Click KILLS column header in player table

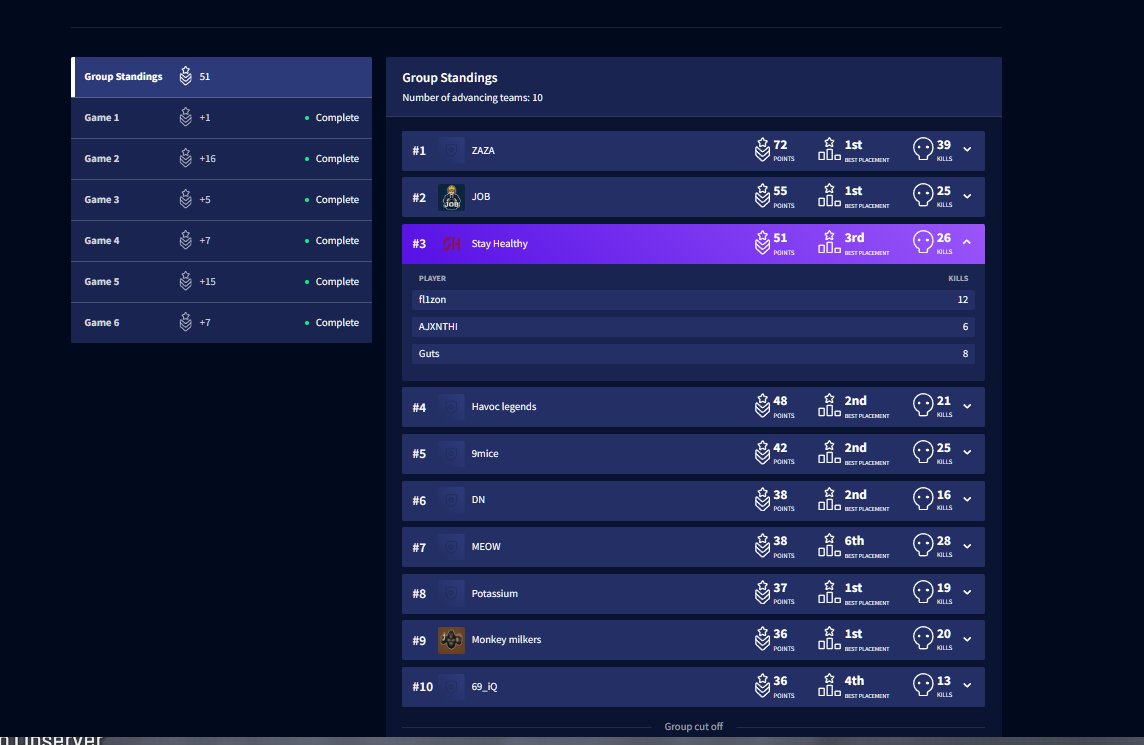pos(958,278)
